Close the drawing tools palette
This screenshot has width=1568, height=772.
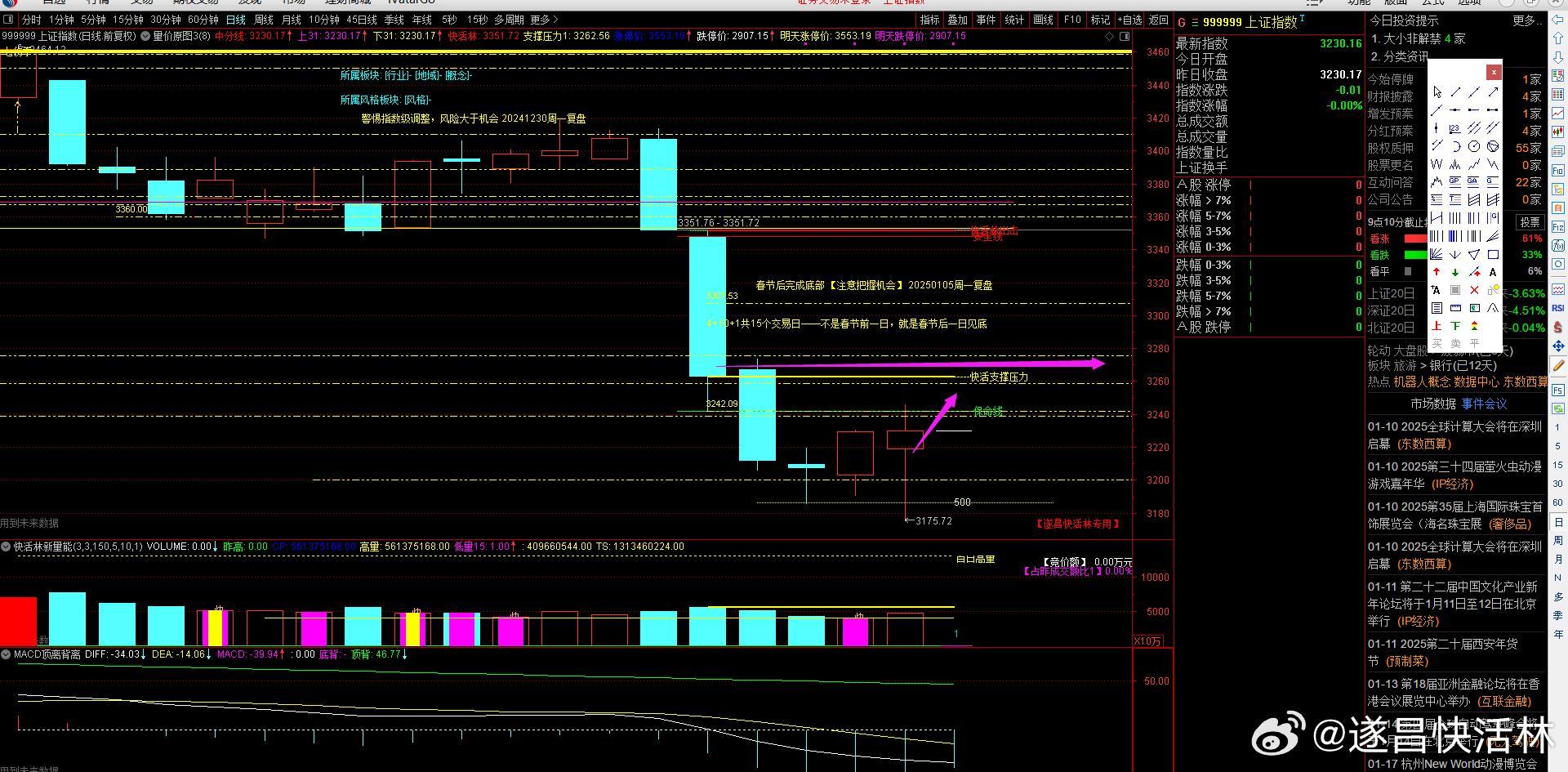[x=1494, y=72]
